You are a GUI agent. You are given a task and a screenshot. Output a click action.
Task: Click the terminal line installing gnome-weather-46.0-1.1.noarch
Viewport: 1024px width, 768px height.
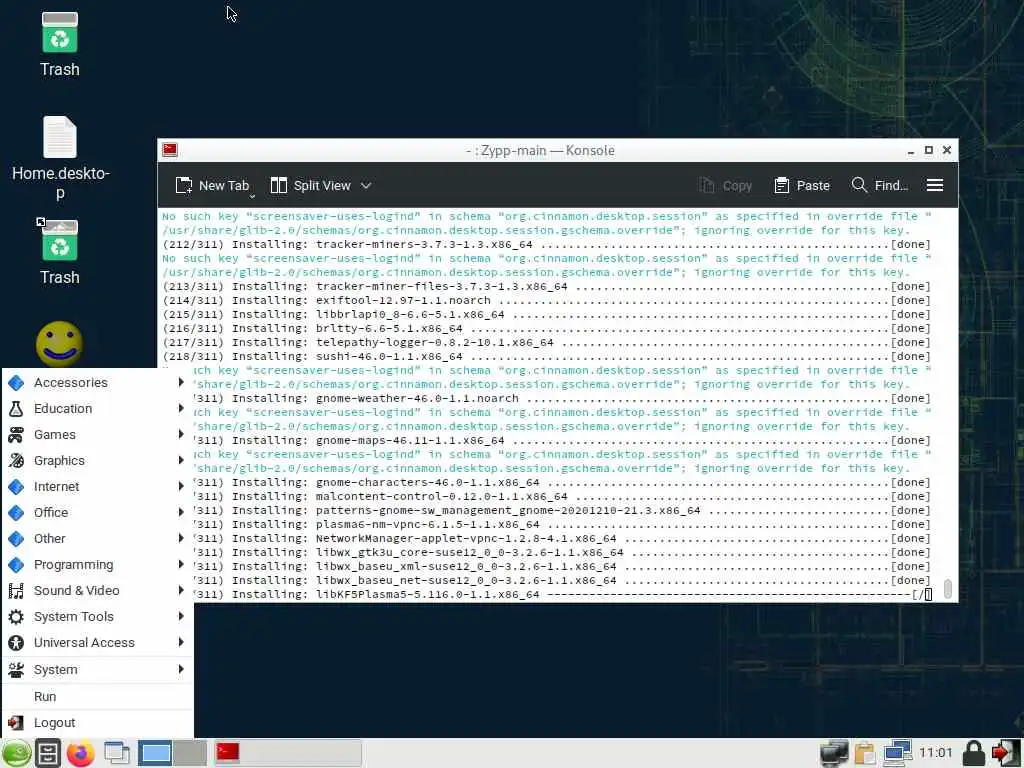563,398
